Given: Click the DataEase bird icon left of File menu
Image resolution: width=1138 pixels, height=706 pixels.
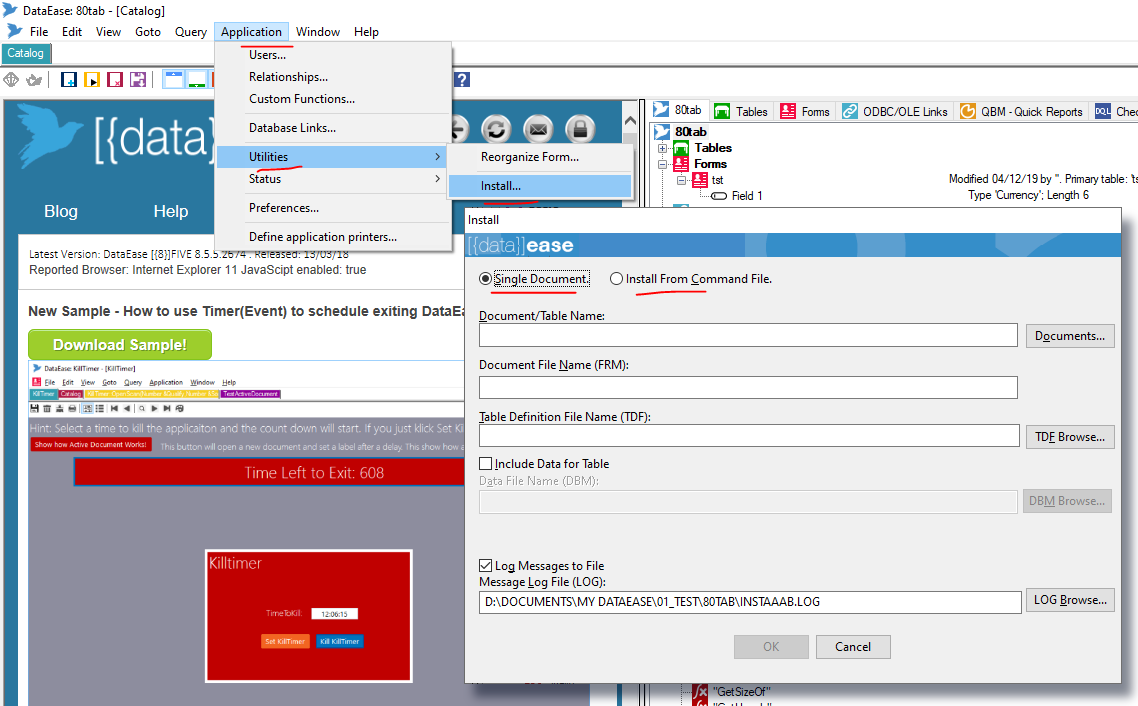Looking at the screenshot, I should coord(15,31).
